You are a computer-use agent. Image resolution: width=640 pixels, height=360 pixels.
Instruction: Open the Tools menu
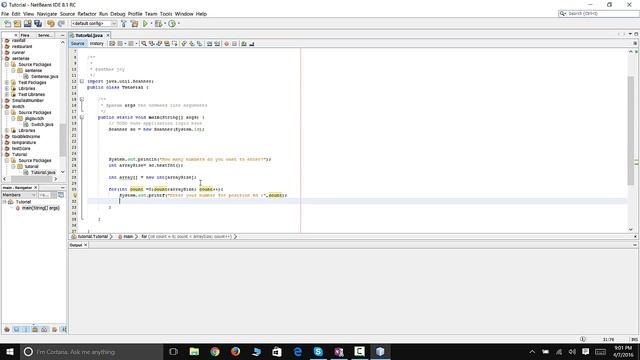166,14
